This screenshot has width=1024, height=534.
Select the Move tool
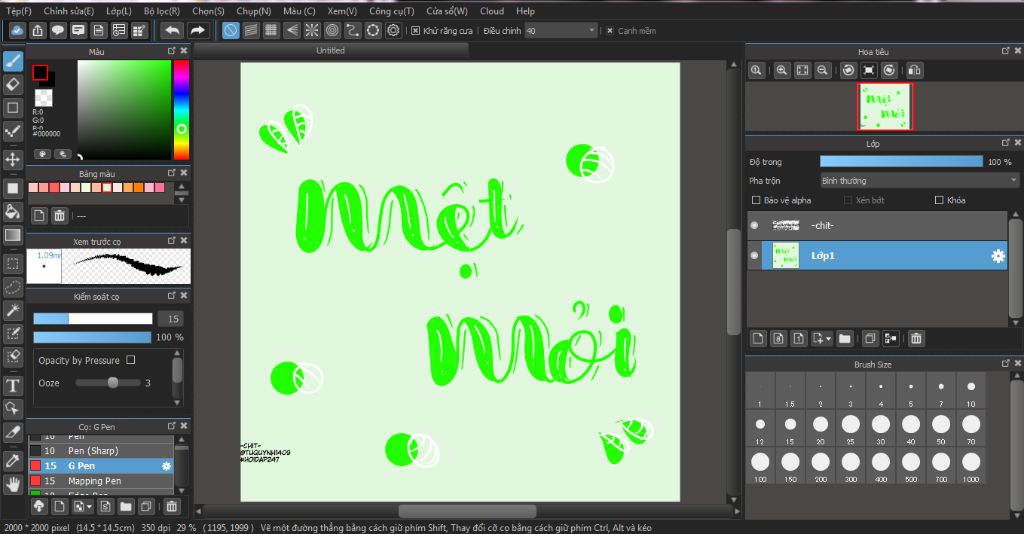click(x=12, y=159)
